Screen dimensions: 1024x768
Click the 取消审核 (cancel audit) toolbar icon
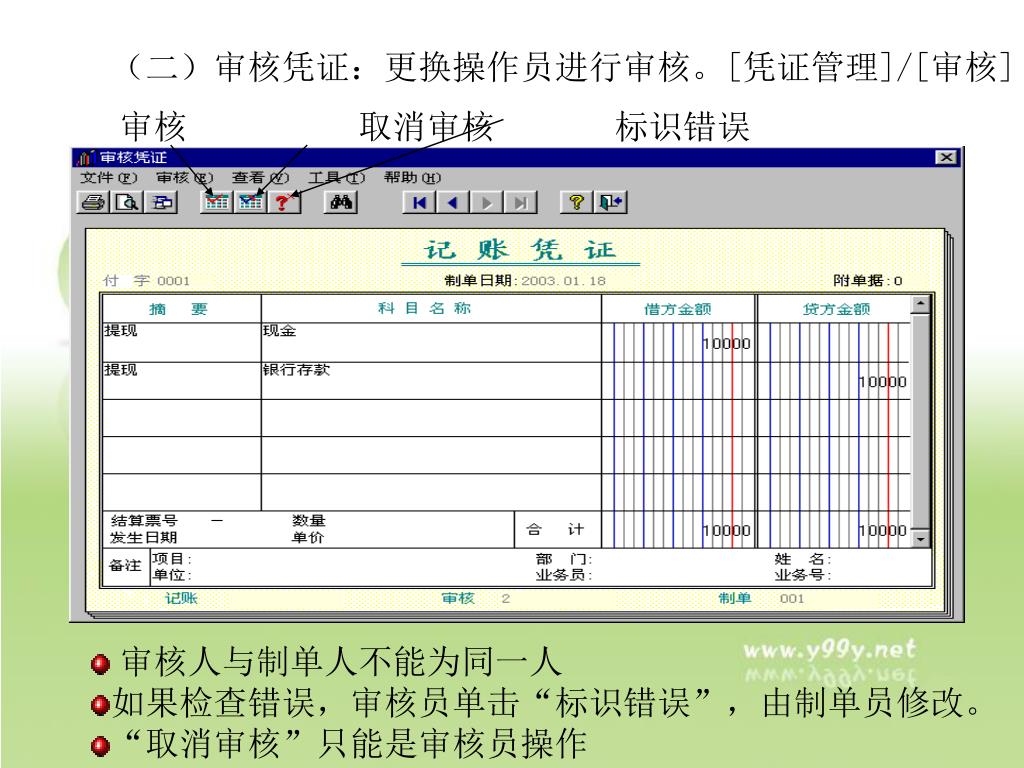[250, 202]
